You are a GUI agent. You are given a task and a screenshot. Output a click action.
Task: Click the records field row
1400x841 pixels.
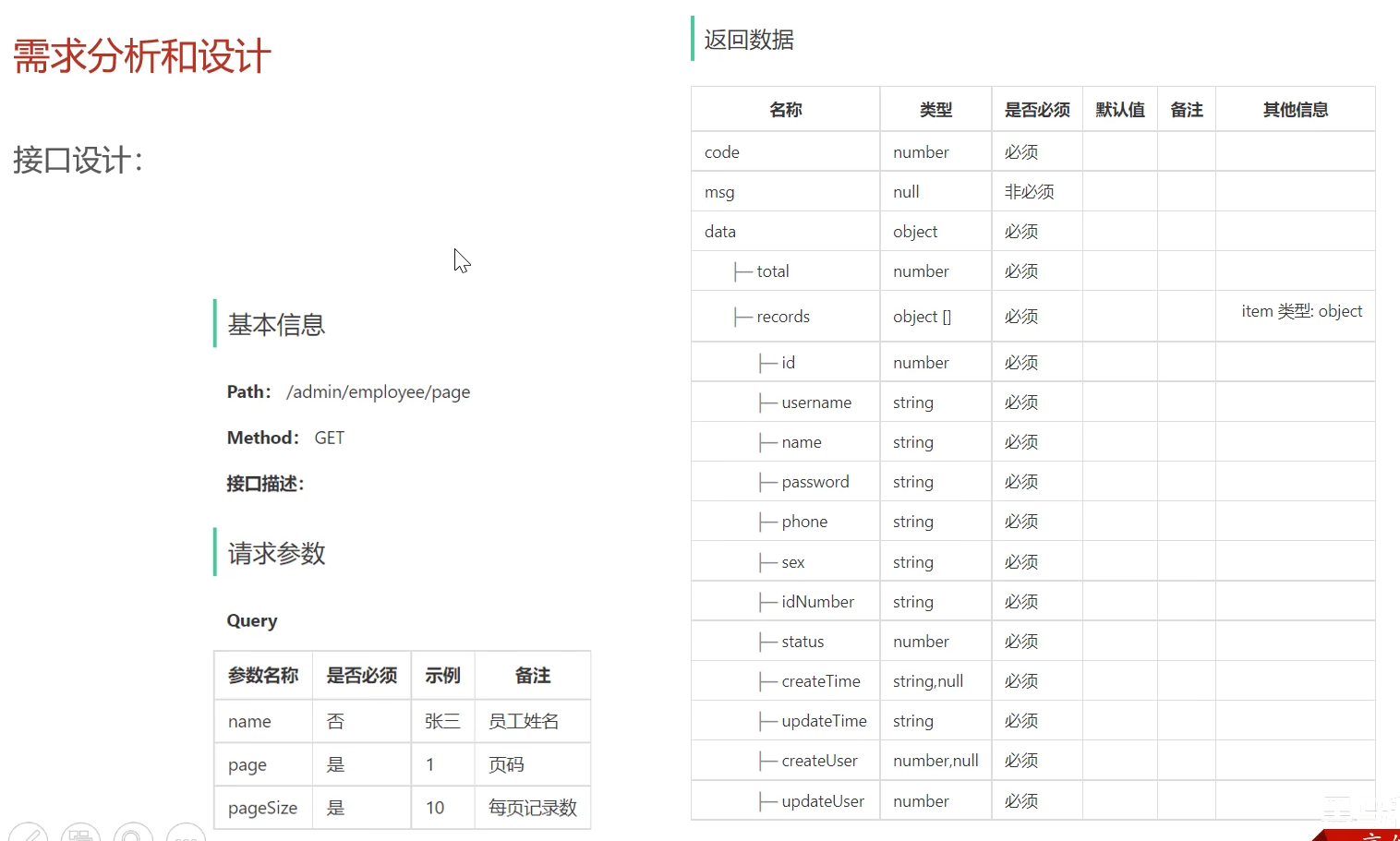point(1033,317)
